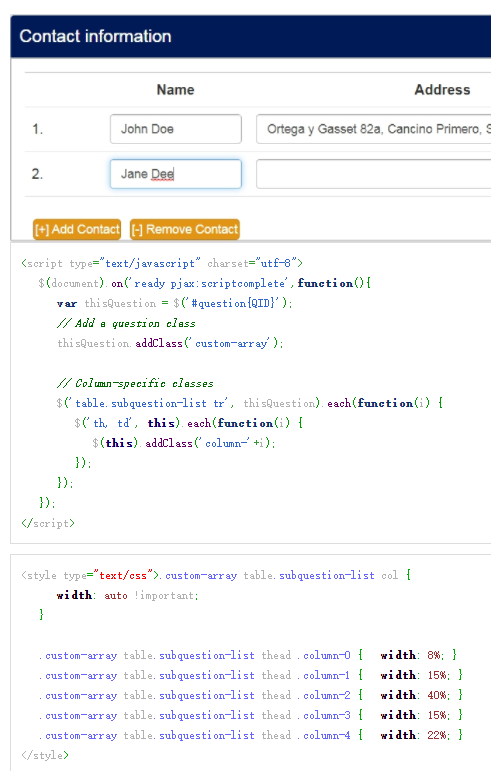Image resolution: width=491 pixels, height=771 pixels.
Task: Click the Add Contact button
Action: [77, 229]
